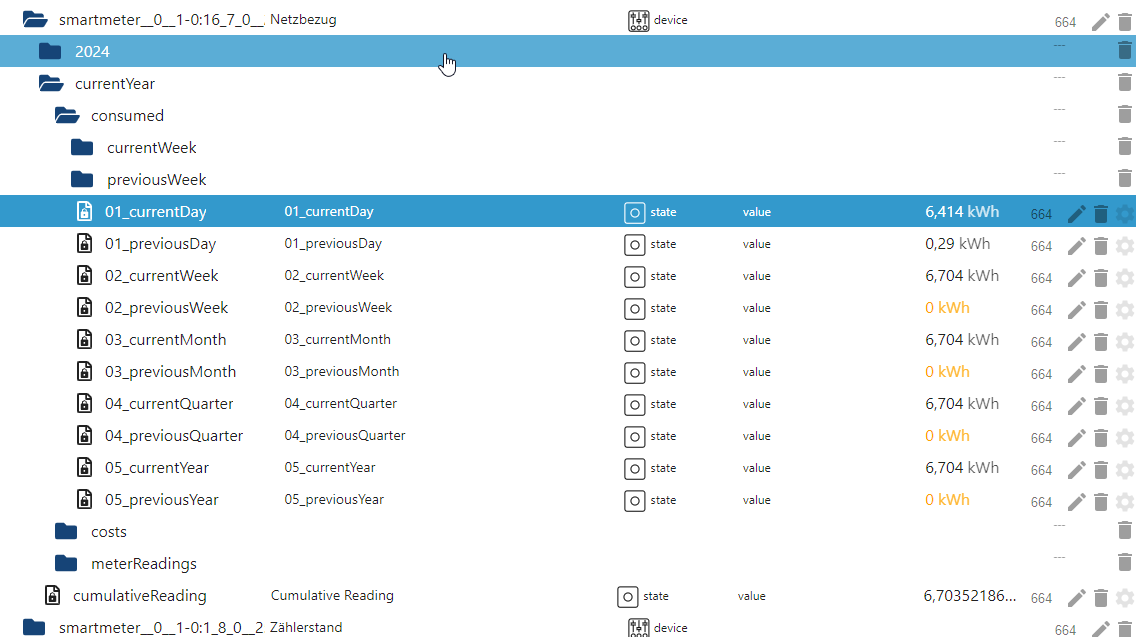Click the 03_currentMonth 6,704 kWh value
Screen dimensions: 1136x637
pos(961,339)
